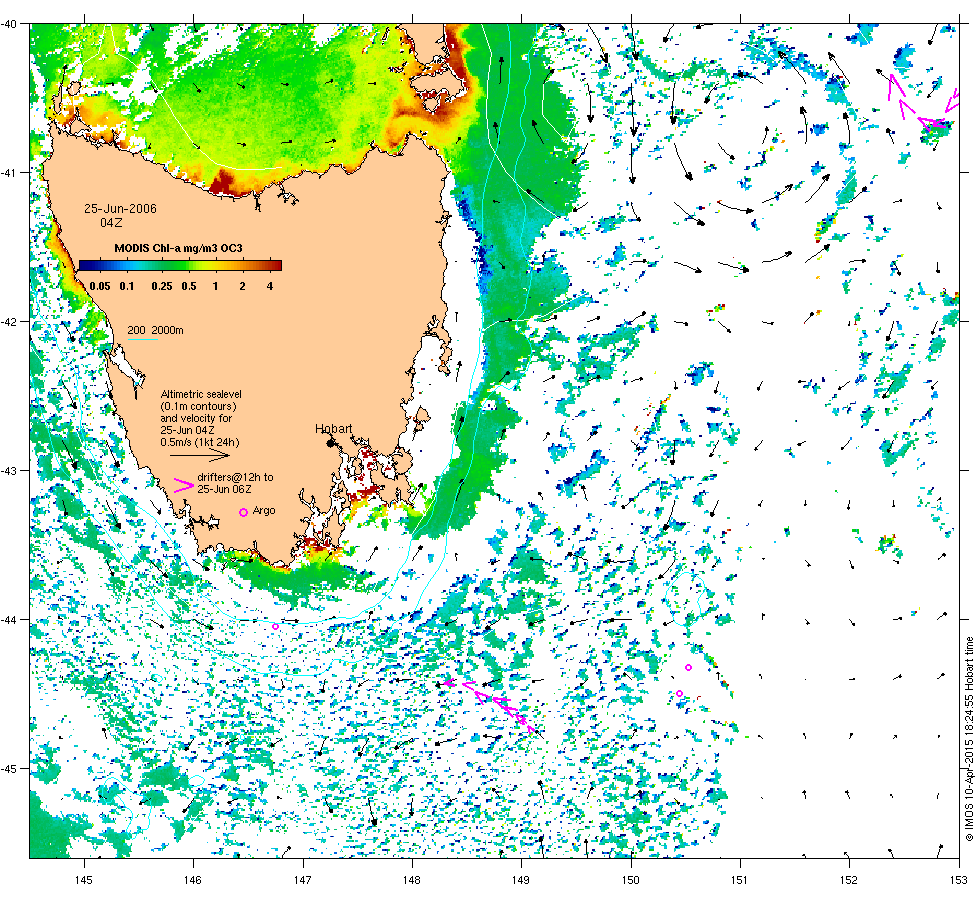Viewport: 980px width, 900px height.
Task: Click latitude axis label '-40'
Action: 10,24
